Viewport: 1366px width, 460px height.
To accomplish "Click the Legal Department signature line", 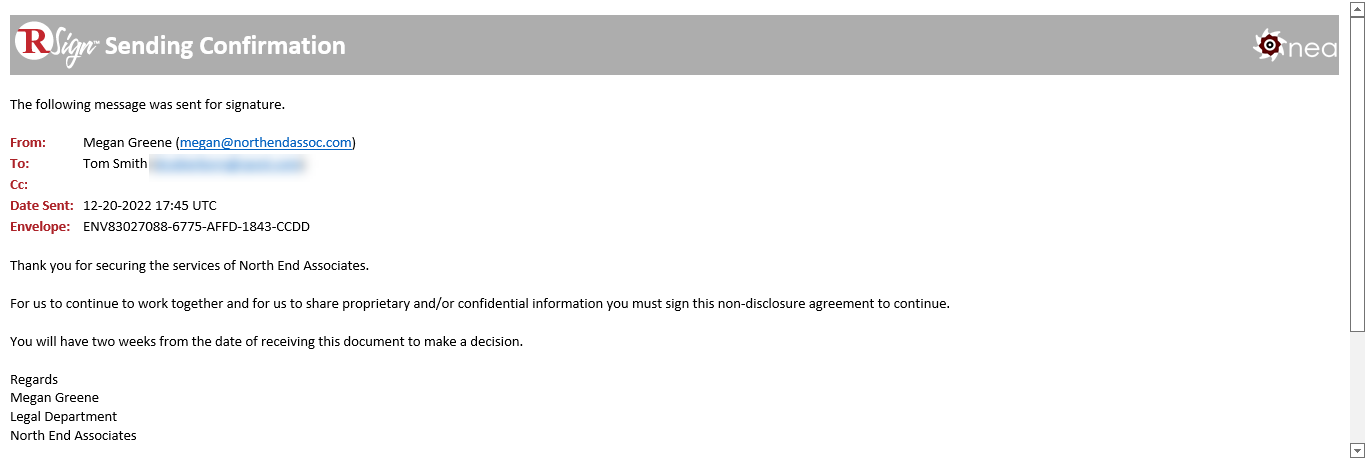I will click(63, 416).
